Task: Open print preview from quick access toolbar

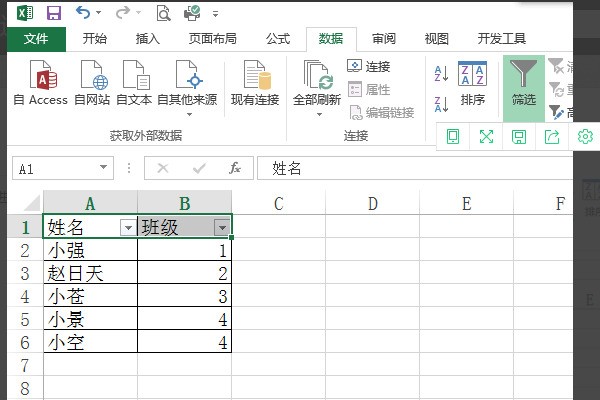Action: click(x=163, y=13)
